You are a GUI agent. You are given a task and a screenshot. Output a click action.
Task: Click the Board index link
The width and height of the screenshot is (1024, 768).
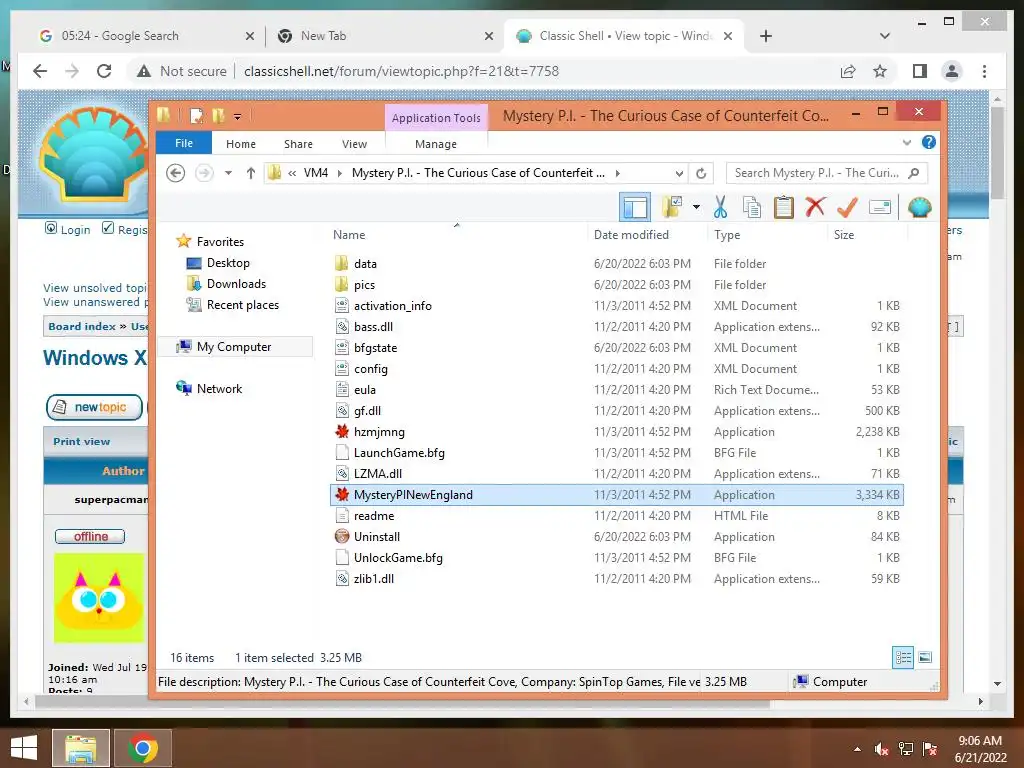point(82,326)
